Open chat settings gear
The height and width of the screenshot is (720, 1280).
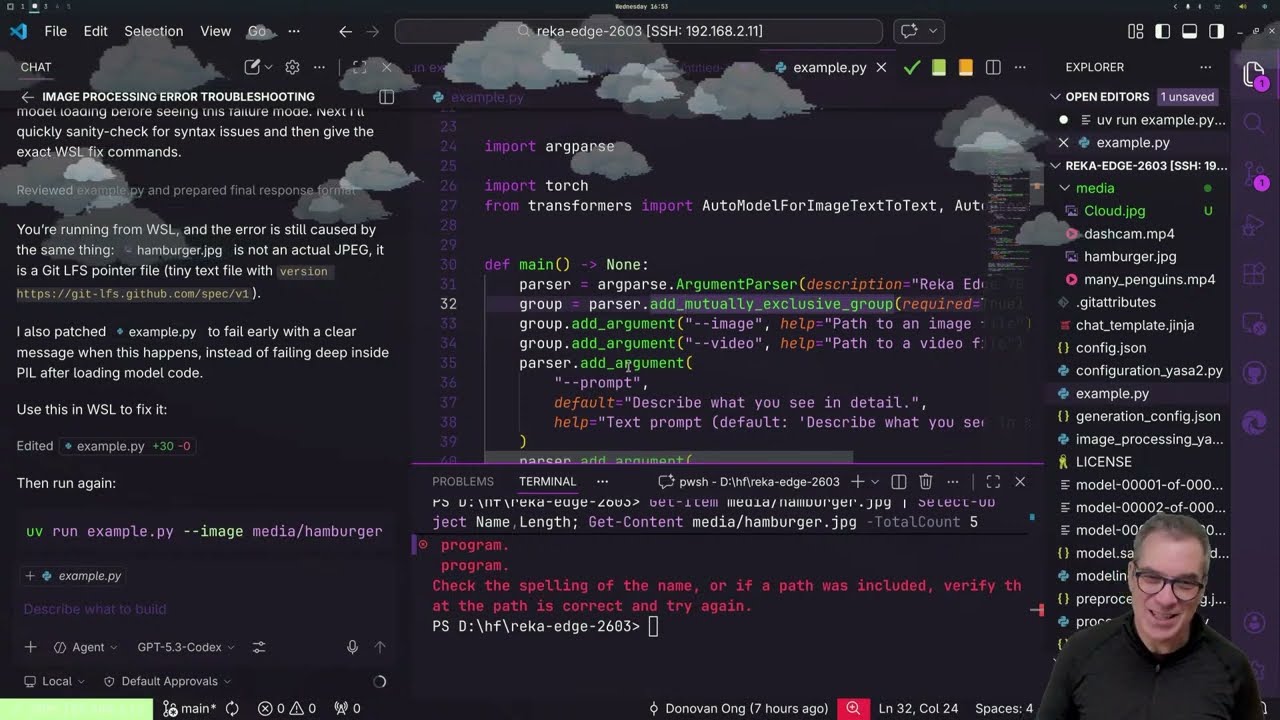(x=292, y=67)
